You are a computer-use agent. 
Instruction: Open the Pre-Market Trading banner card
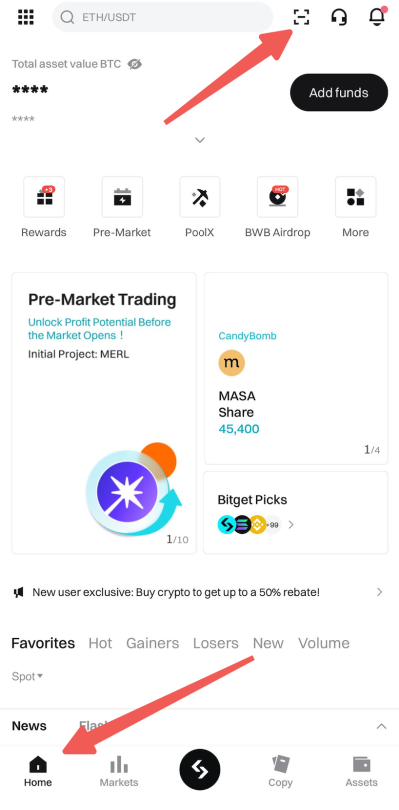[x=104, y=413]
